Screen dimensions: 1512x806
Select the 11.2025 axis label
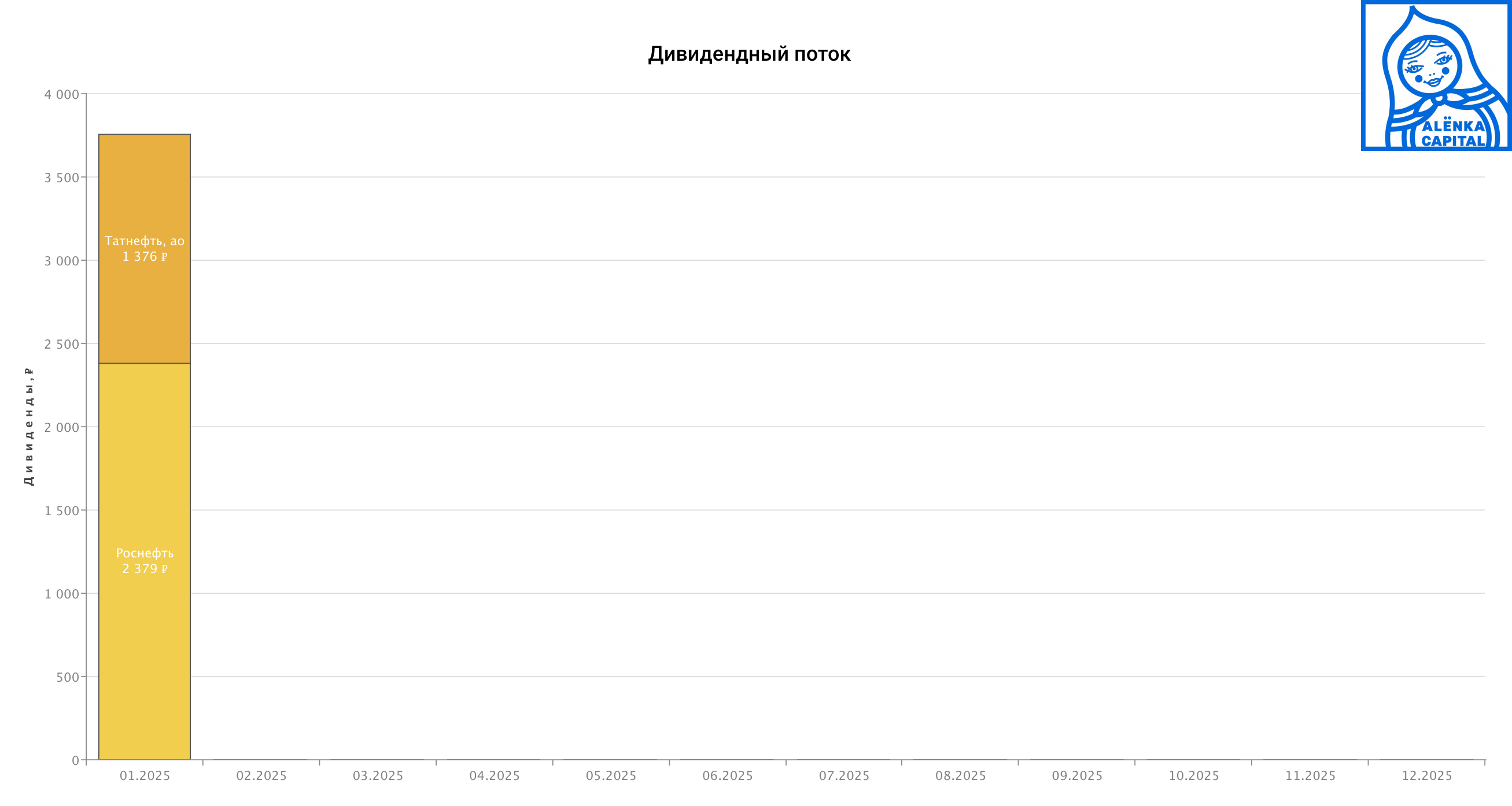(x=1310, y=775)
